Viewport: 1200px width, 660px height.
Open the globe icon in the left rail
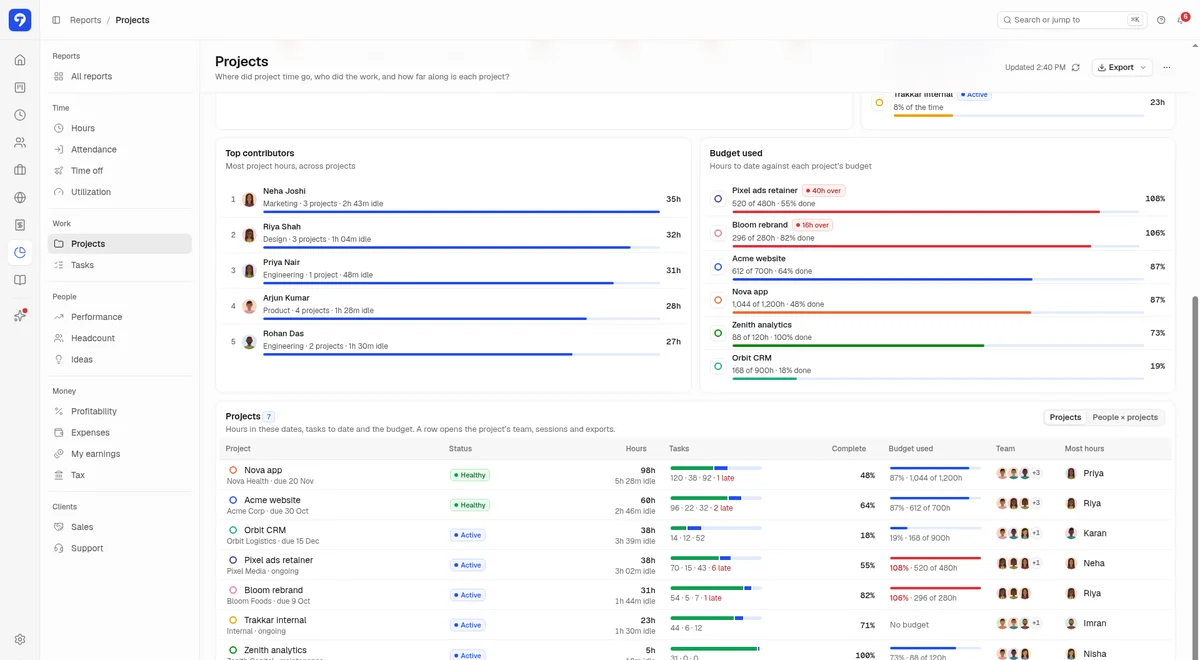pyautogui.click(x=20, y=198)
